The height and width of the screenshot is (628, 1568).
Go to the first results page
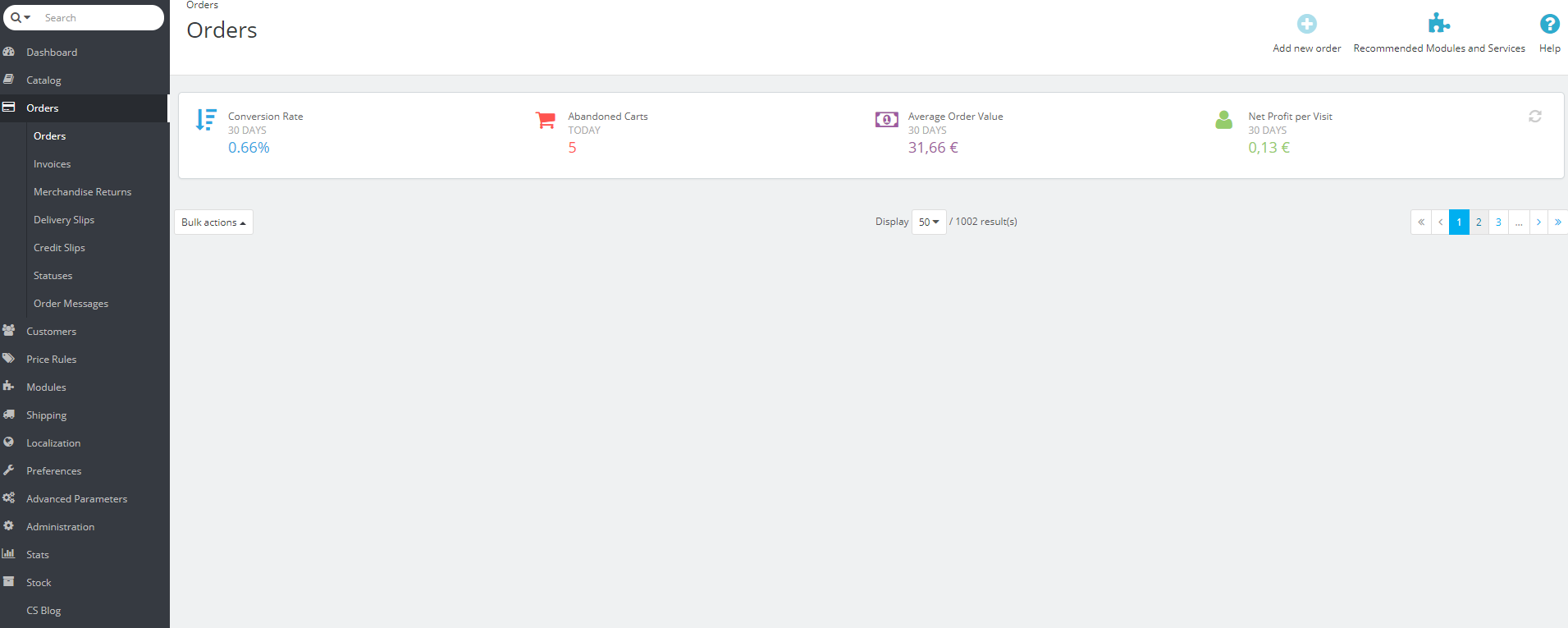click(1421, 222)
